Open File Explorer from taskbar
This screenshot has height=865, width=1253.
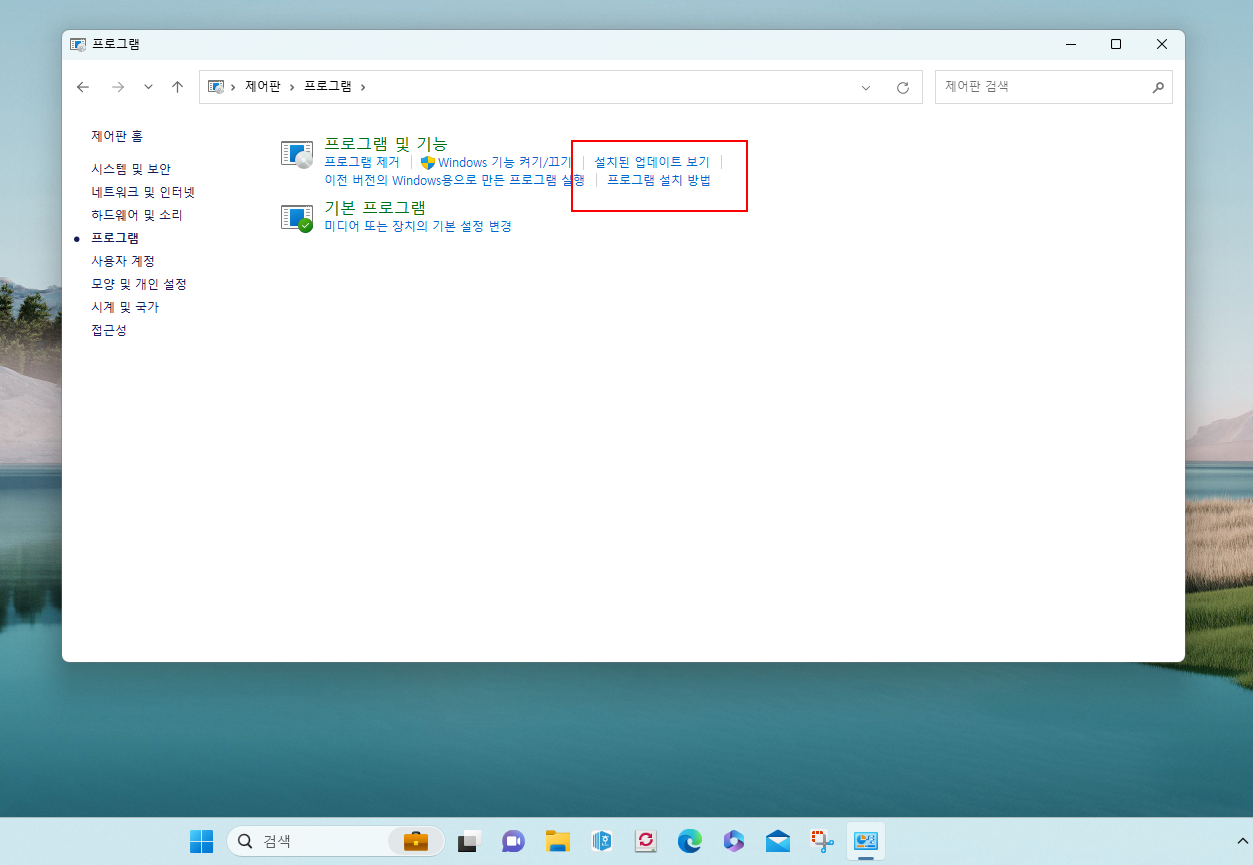click(558, 841)
